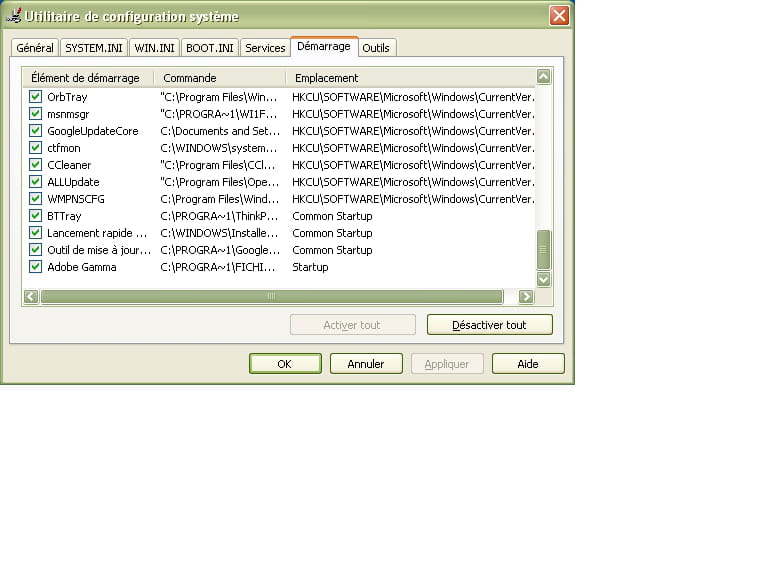The width and height of the screenshot is (779, 569).
Task: Switch to BOOT.INI tab
Action: 210,48
